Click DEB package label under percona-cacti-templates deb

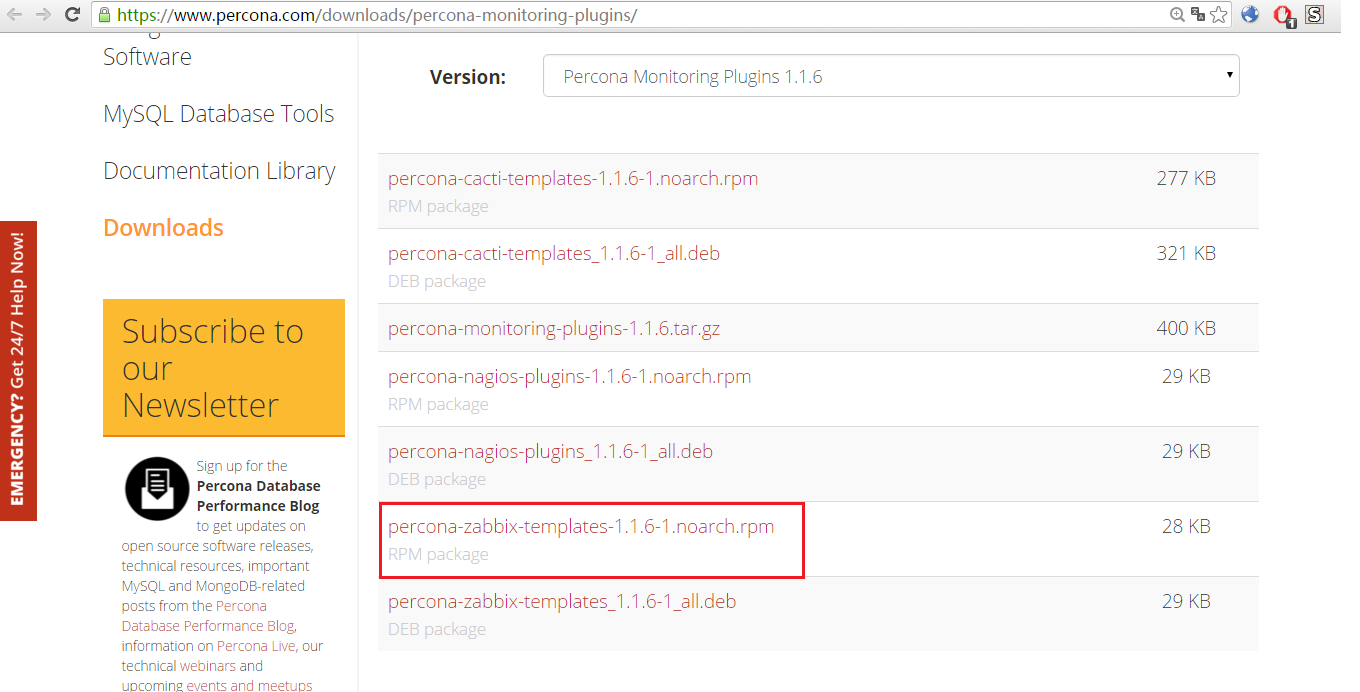pos(437,282)
